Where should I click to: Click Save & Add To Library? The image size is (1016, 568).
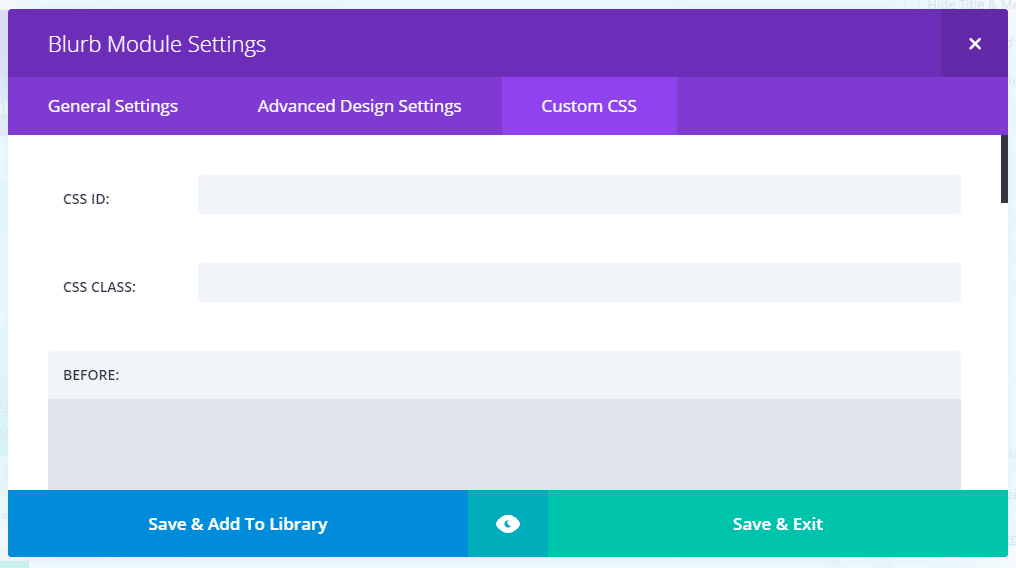coord(238,523)
